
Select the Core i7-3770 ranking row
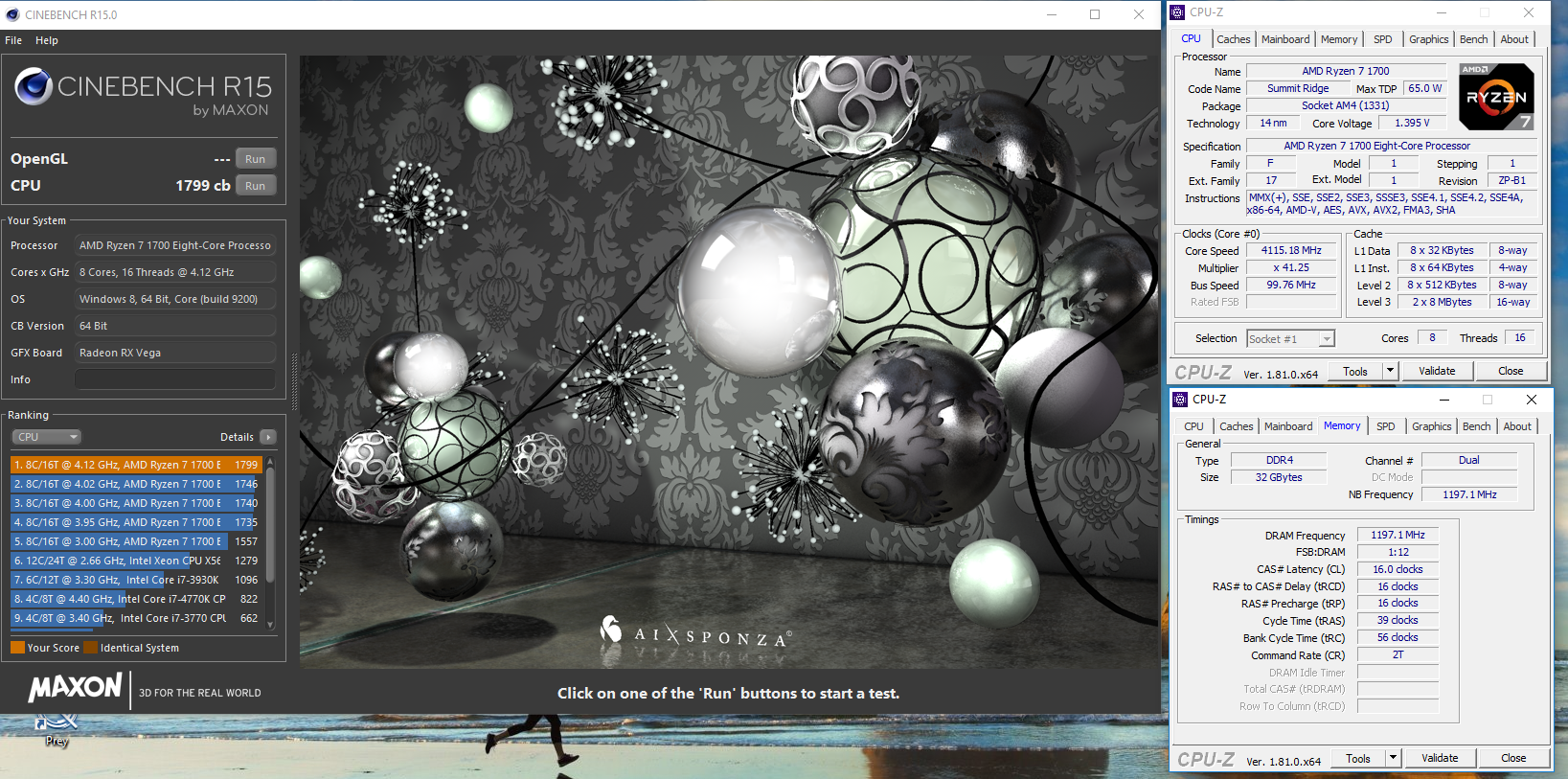tap(136, 618)
